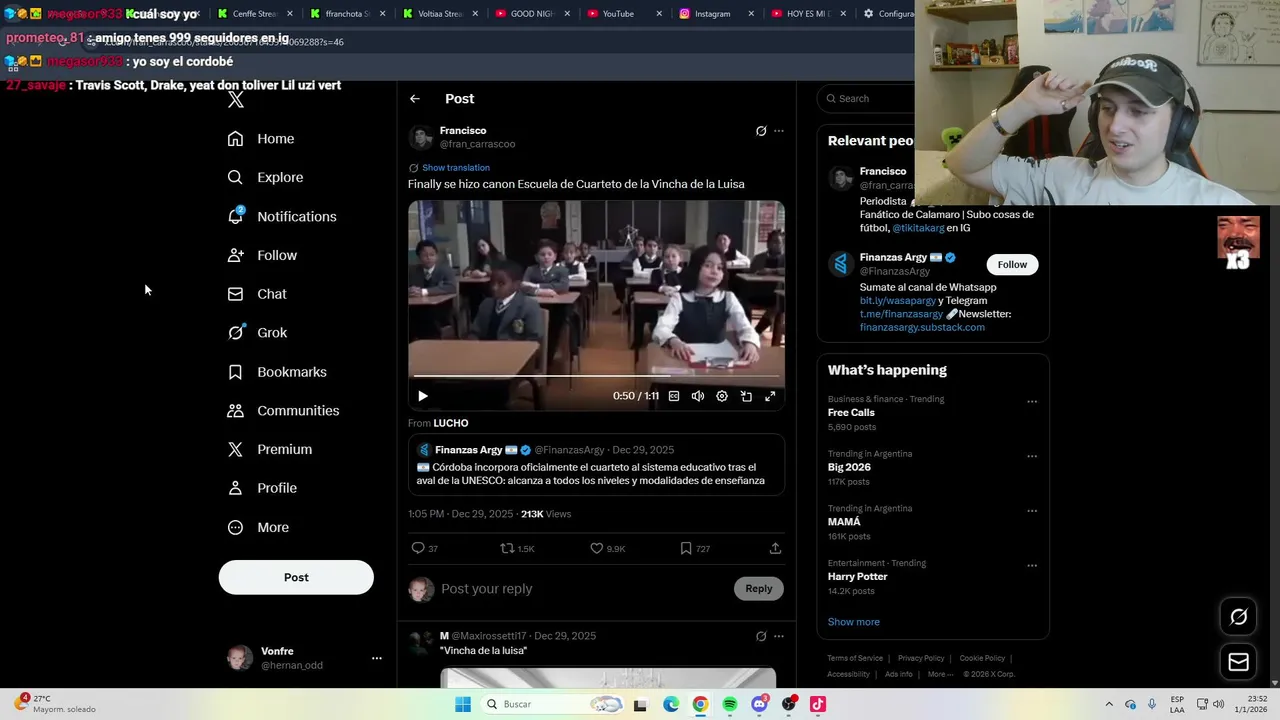Open the Follow section in the sidebar
Viewport: 1280px width, 720px height.
tap(262, 256)
